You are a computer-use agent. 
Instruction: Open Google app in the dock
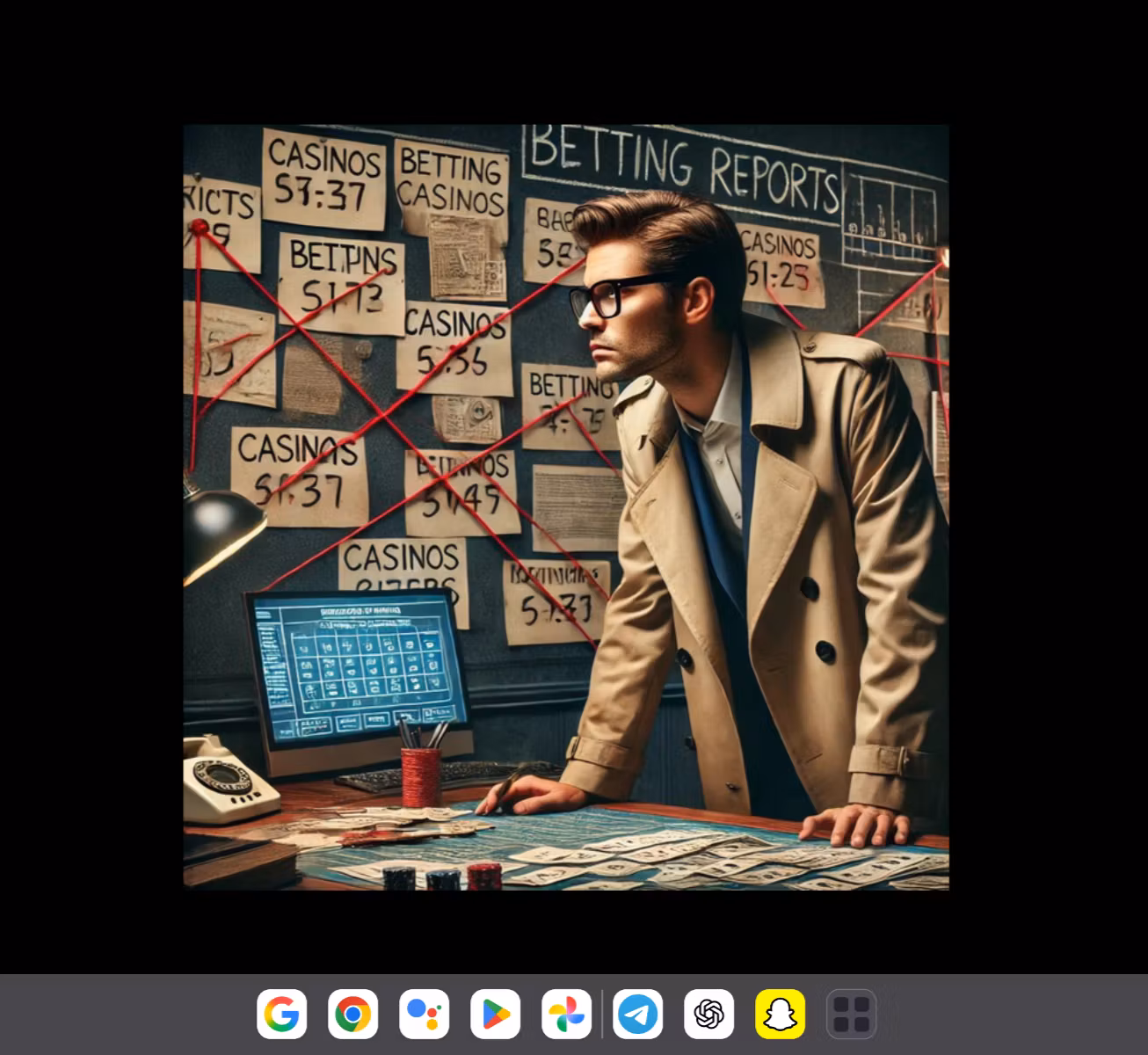282,1014
